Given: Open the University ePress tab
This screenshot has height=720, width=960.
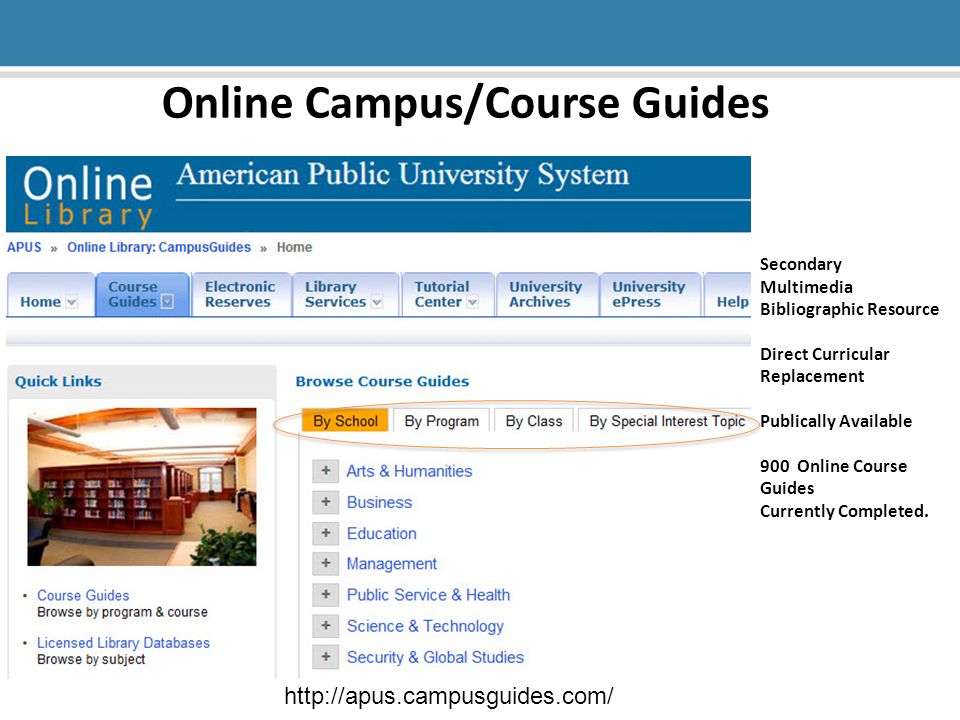Looking at the screenshot, I should [650, 294].
